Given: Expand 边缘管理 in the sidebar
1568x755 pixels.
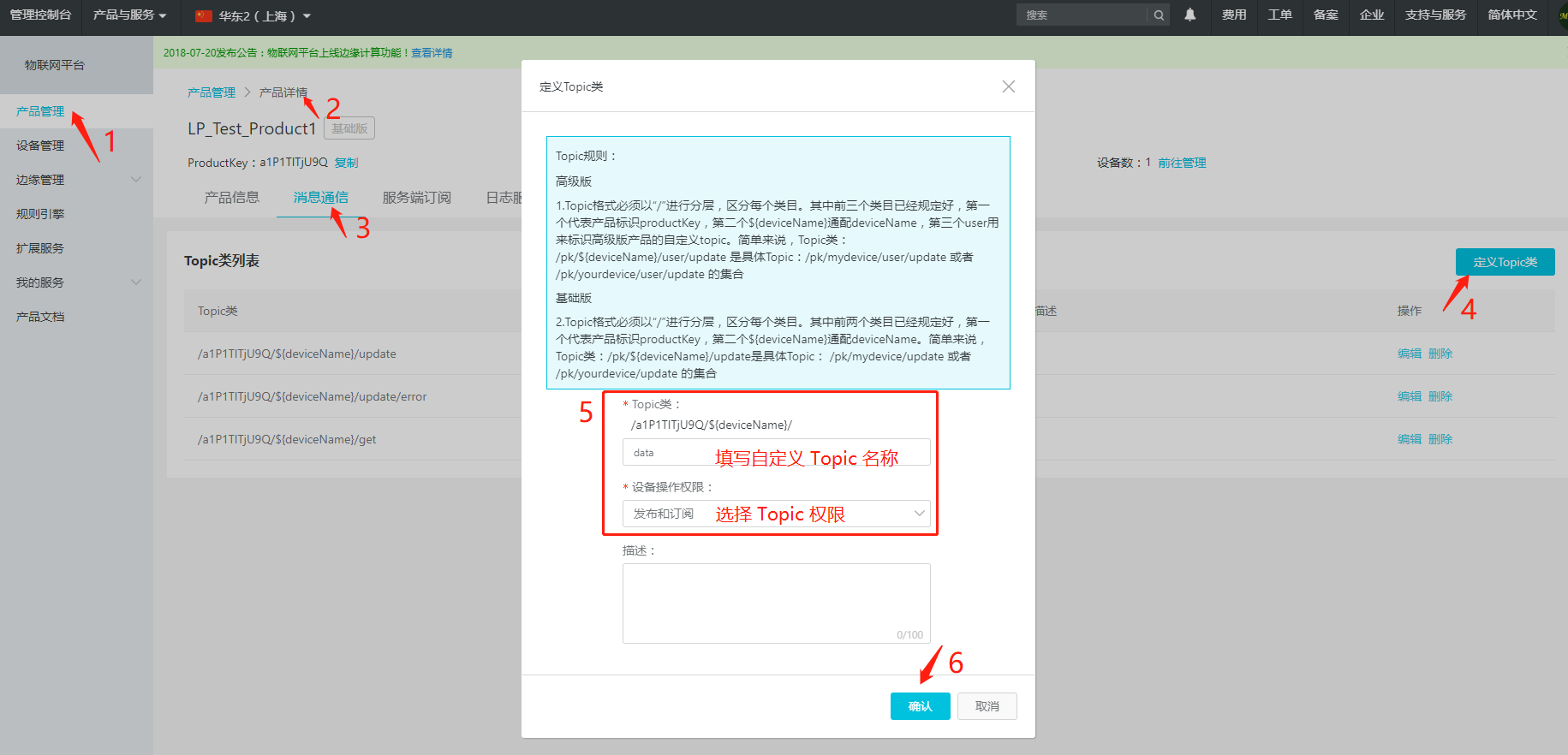Looking at the screenshot, I should tap(76, 180).
